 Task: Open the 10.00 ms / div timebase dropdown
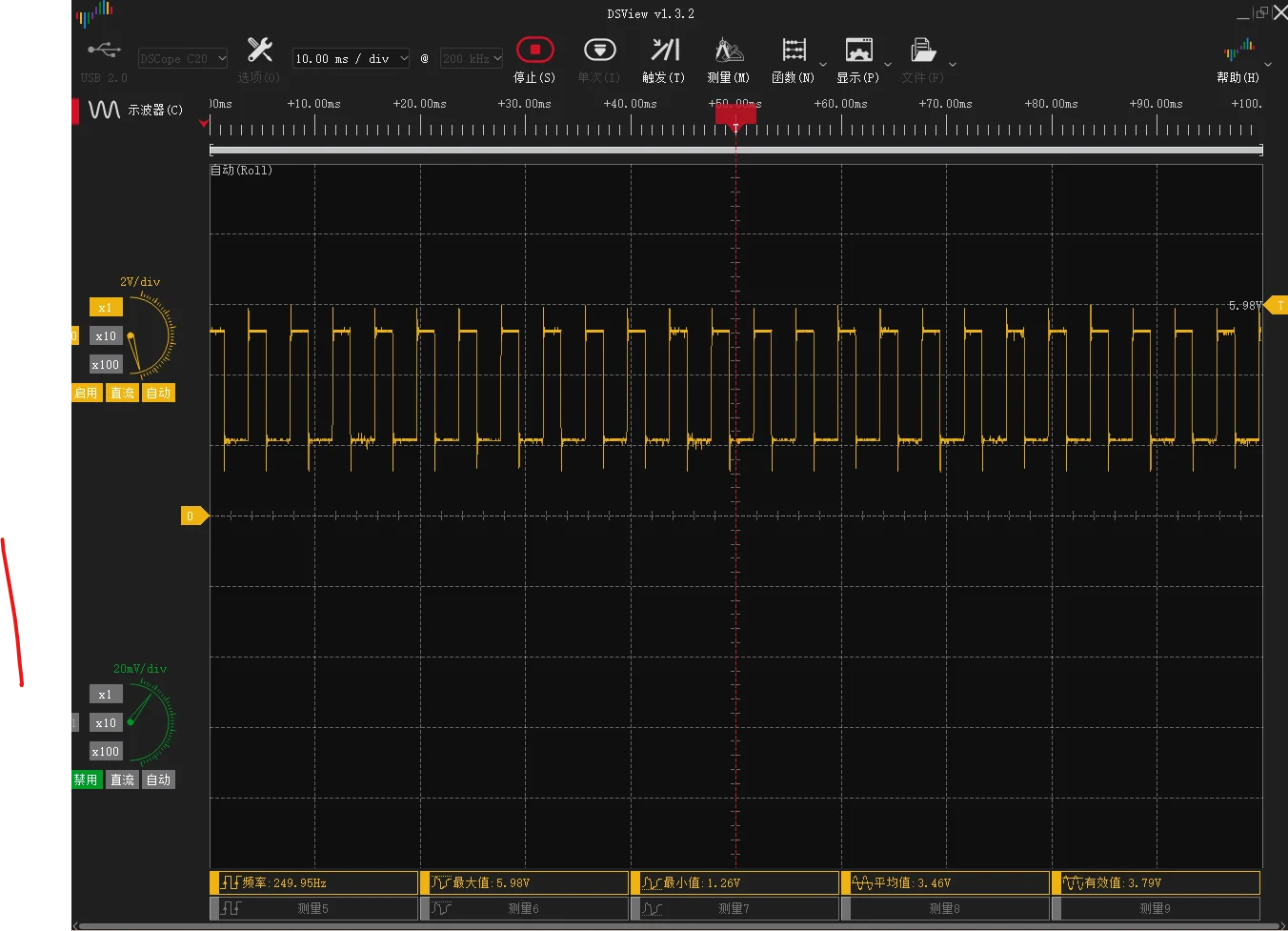point(351,58)
